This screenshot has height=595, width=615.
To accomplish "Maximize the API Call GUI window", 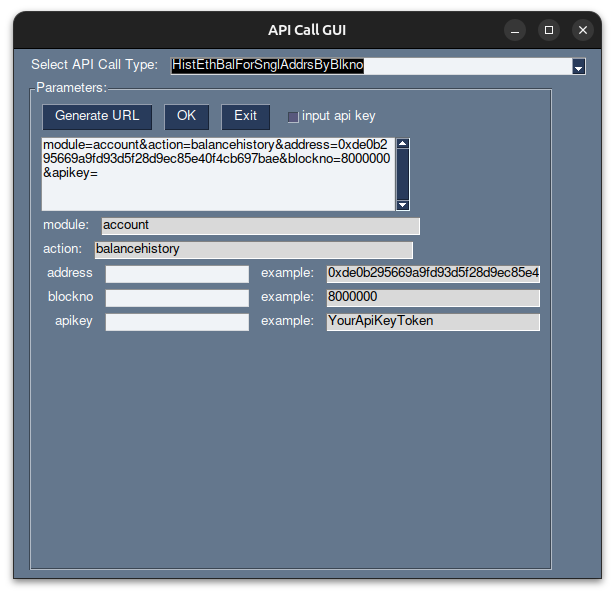I will click(x=548, y=30).
